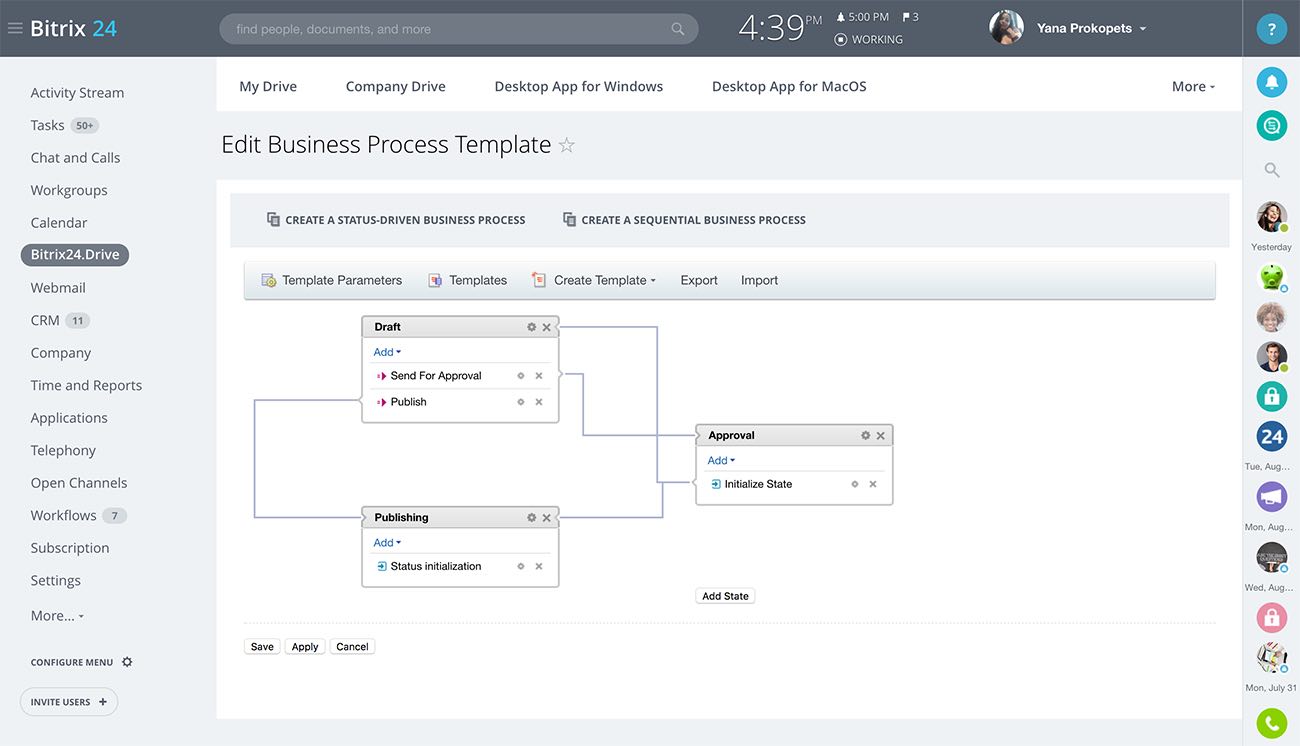Expand the Add dropdown in Draft state
Screen dimensions: 1300x746
387,352
